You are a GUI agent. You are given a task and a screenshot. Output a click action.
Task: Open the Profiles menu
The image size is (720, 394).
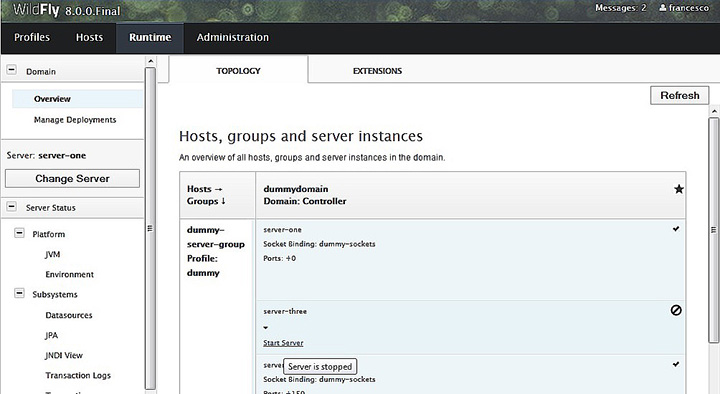(x=32, y=37)
